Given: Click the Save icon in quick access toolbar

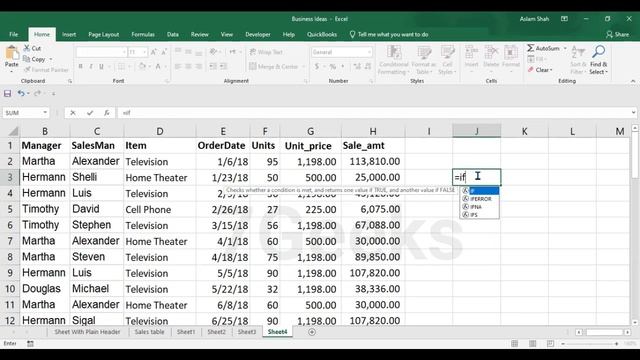Looking at the screenshot, I should [7, 93].
